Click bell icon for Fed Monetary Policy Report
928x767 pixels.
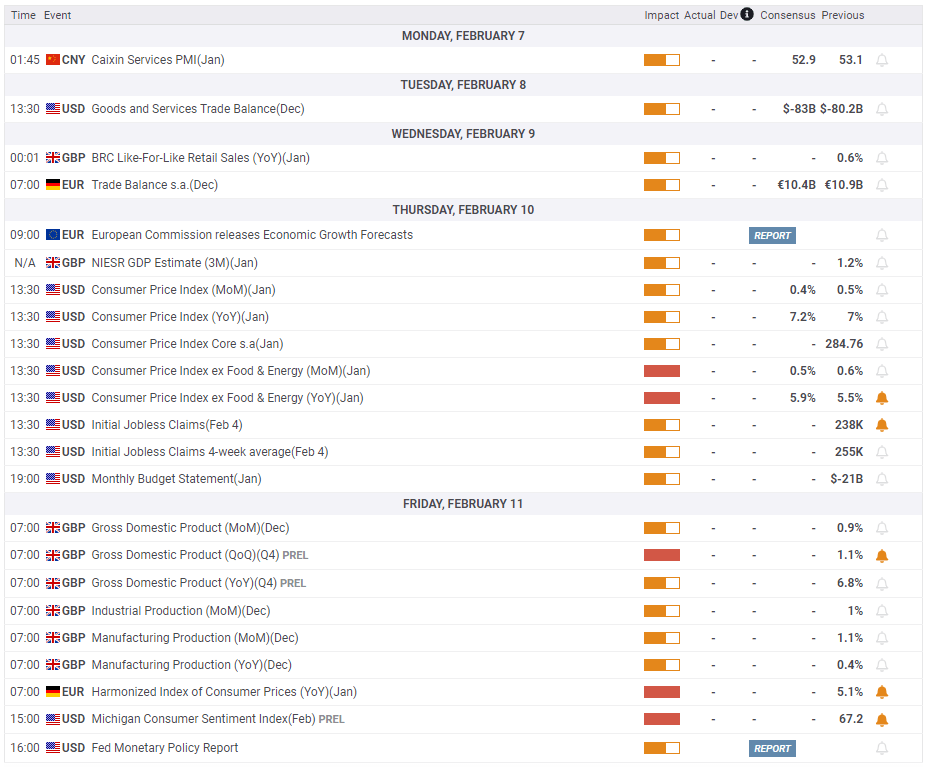(x=882, y=749)
